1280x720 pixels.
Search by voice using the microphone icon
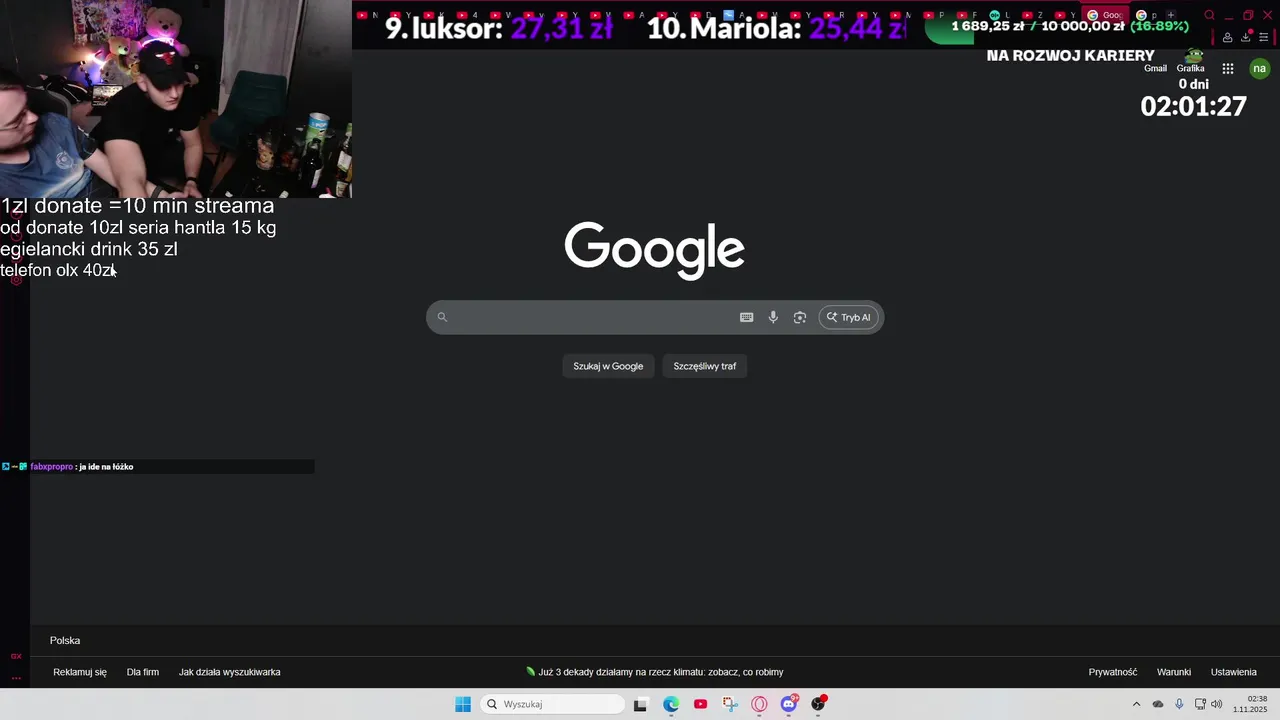point(773,317)
